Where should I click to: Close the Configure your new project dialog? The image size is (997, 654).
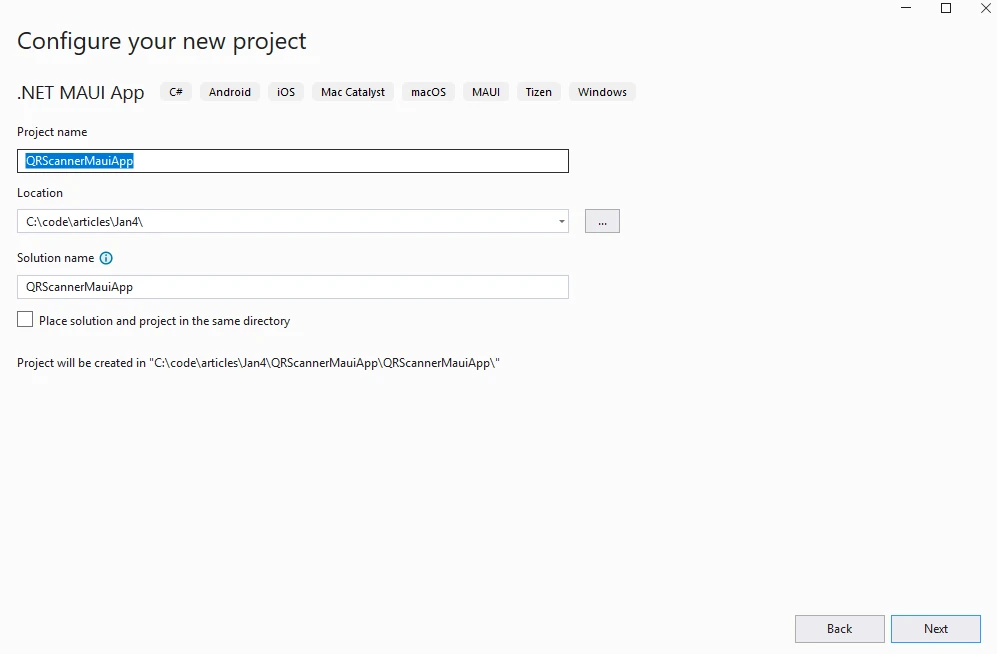(x=984, y=8)
